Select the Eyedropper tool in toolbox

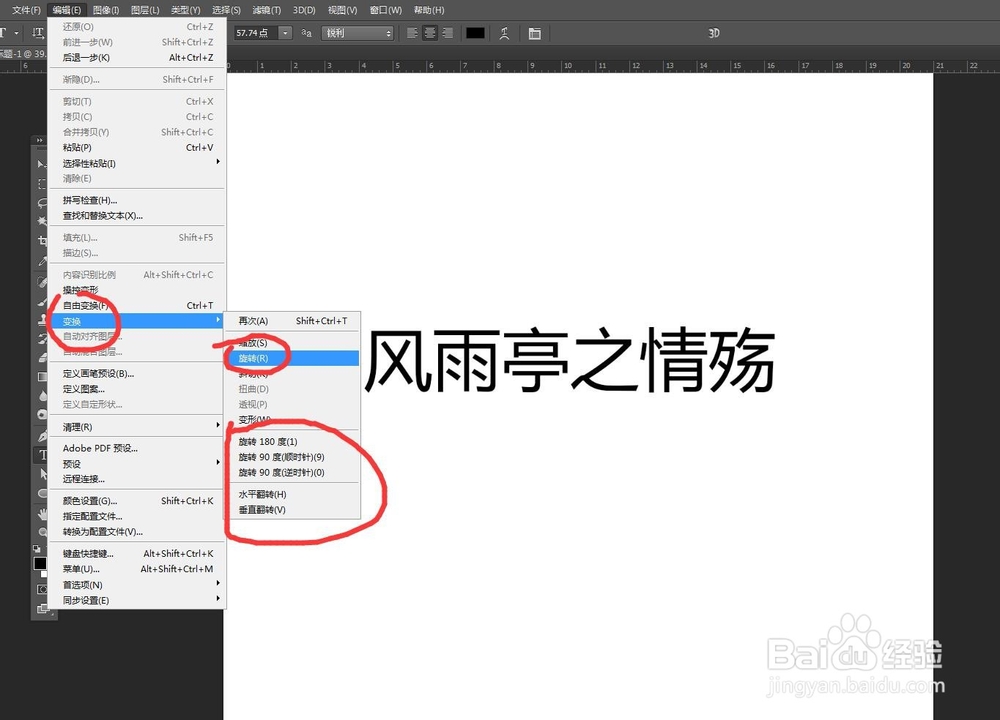point(42,260)
